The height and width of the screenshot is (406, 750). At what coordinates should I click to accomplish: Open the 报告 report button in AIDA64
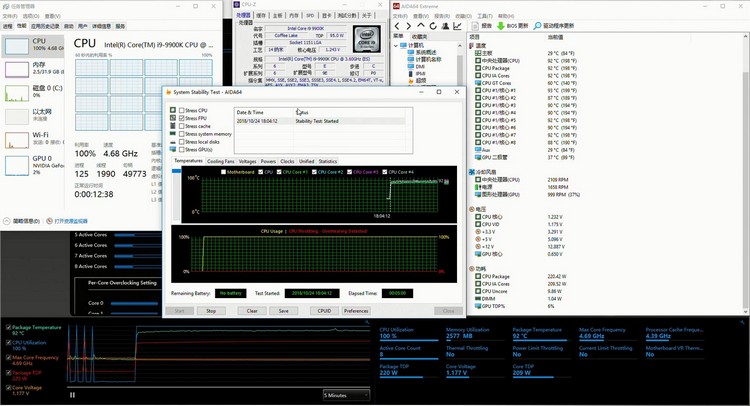click(x=482, y=26)
